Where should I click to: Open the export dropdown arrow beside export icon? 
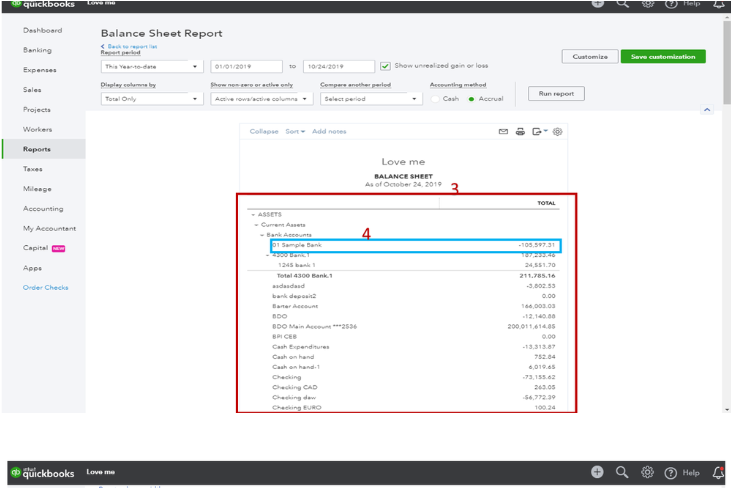pos(545,131)
